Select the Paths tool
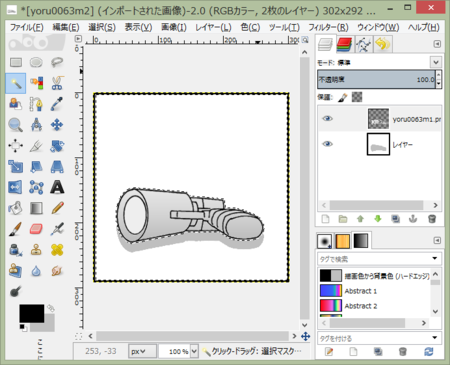The image size is (450, 365). [x=36, y=104]
